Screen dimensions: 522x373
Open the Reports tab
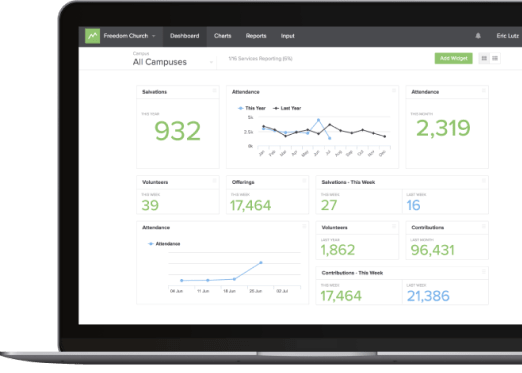coord(256,36)
